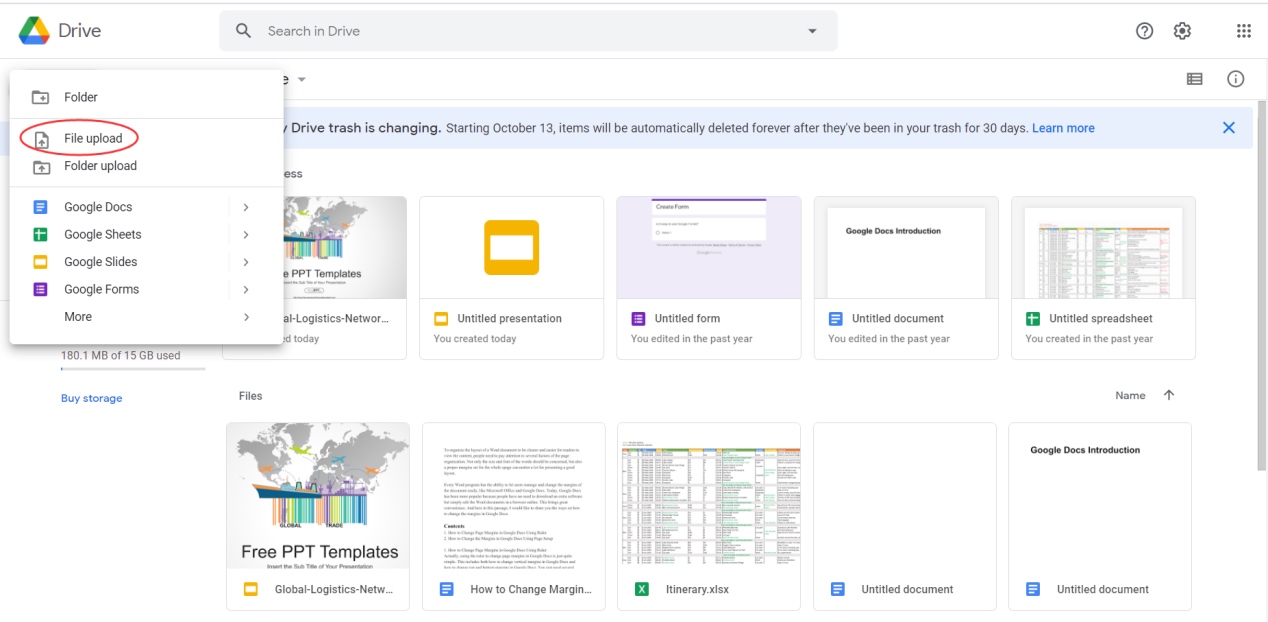Viewport: 1268px width, 622px height.
Task: Follow the Learn more link
Action: click(1063, 128)
